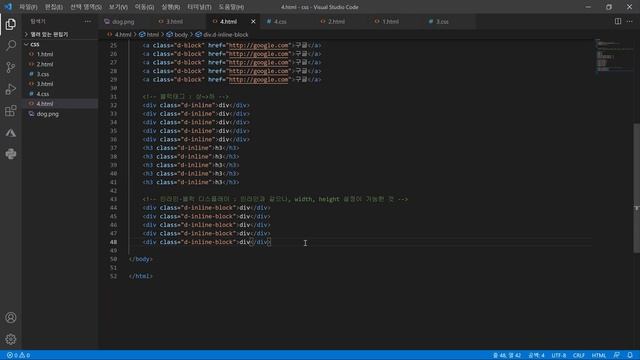The height and width of the screenshot is (360, 640).
Task: Click the feedback icon in status bar
Action: coord(616,355)
